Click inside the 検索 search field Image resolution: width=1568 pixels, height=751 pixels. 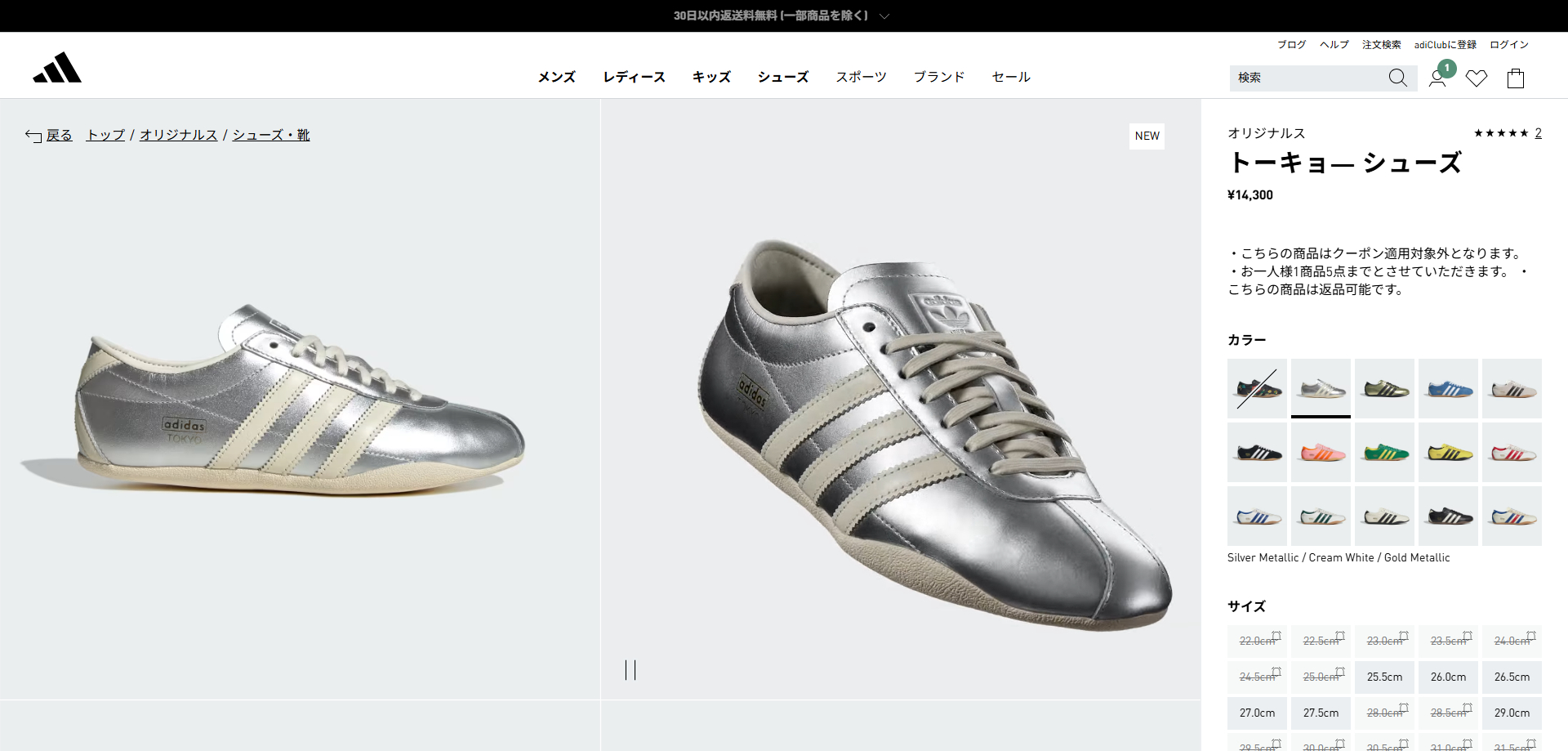tap(1307, 78)
